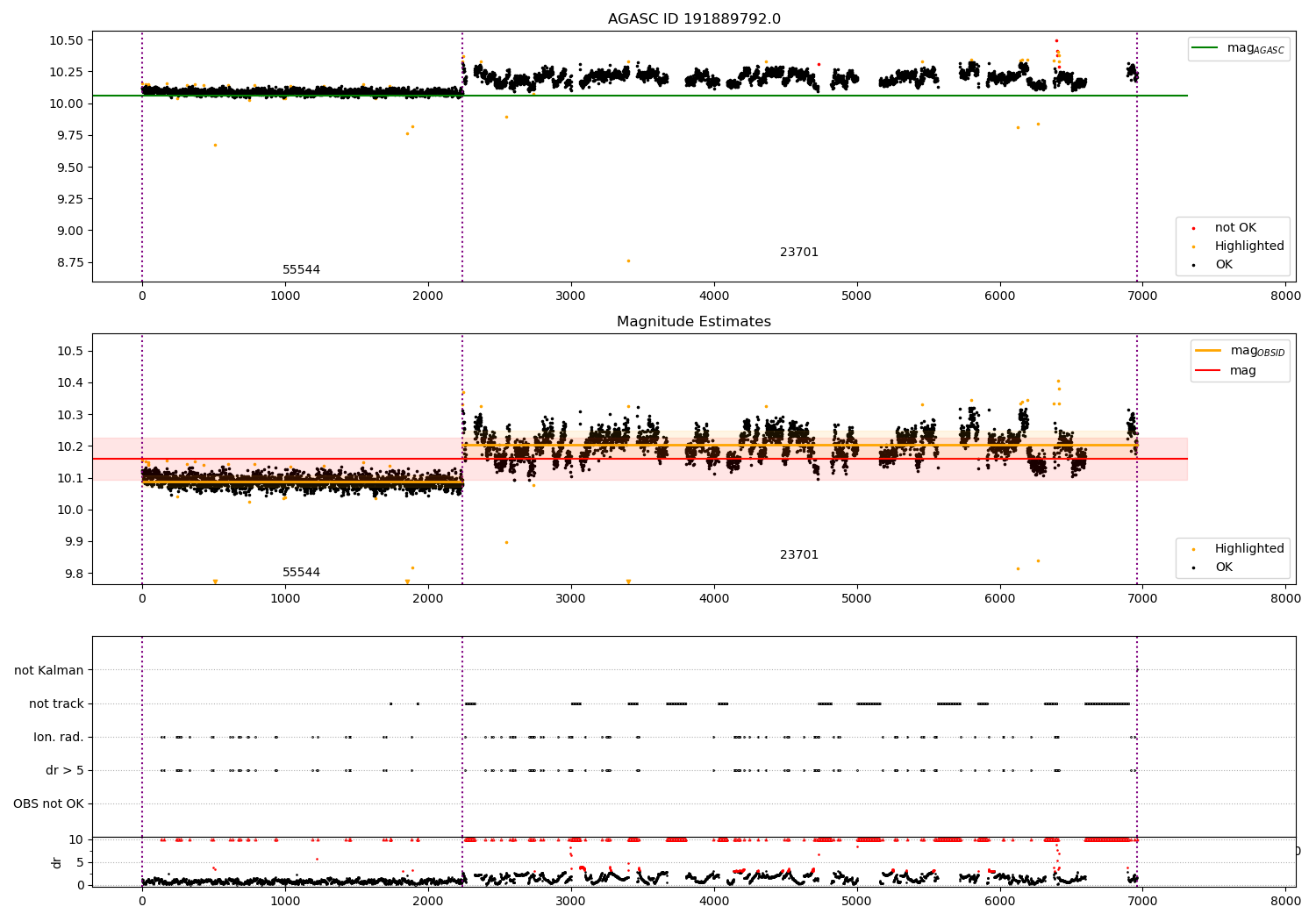Viewport: 1316px width, 921px height.
Task: Click the 'OBS not OK' row label
Action: 49,804
